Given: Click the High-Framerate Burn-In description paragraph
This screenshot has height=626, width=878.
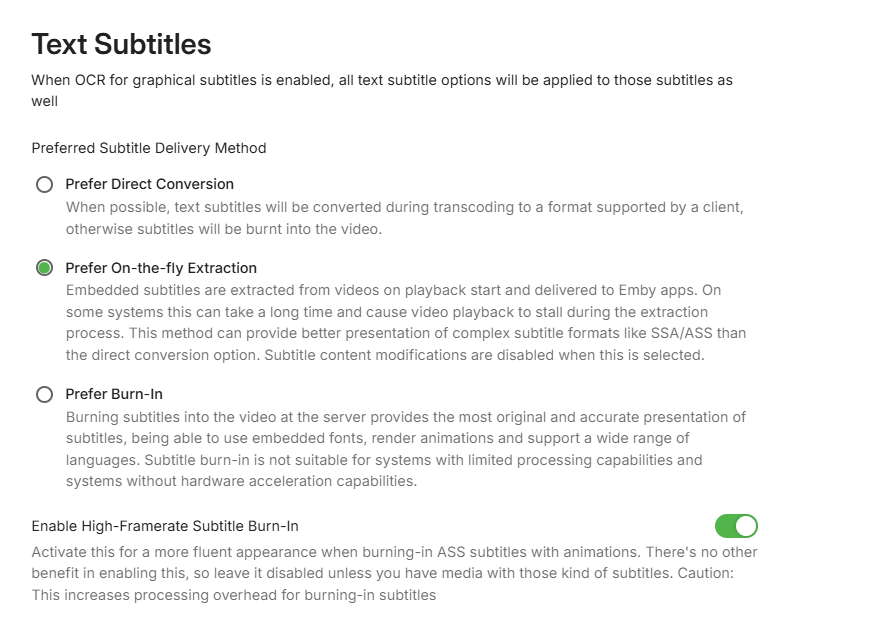Looking at the screenshot, I should coord(394,574).
